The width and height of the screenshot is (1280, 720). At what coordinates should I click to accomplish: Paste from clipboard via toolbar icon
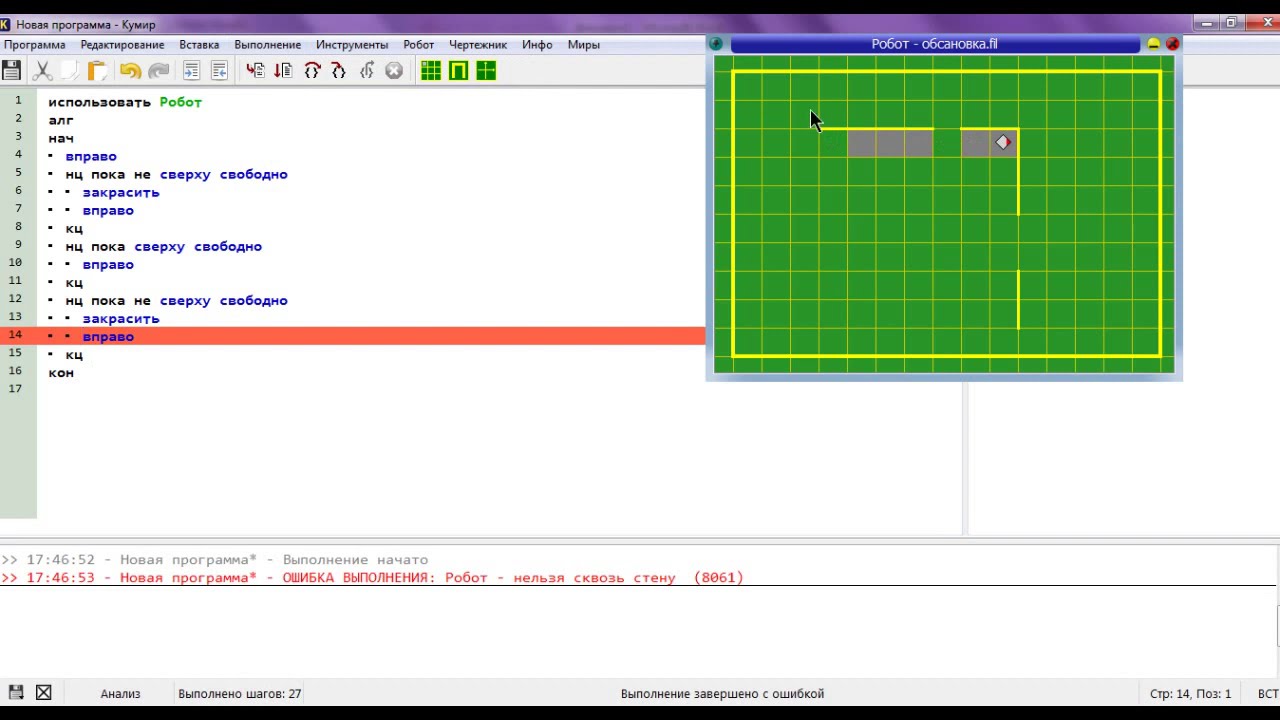tap(96, 70)
